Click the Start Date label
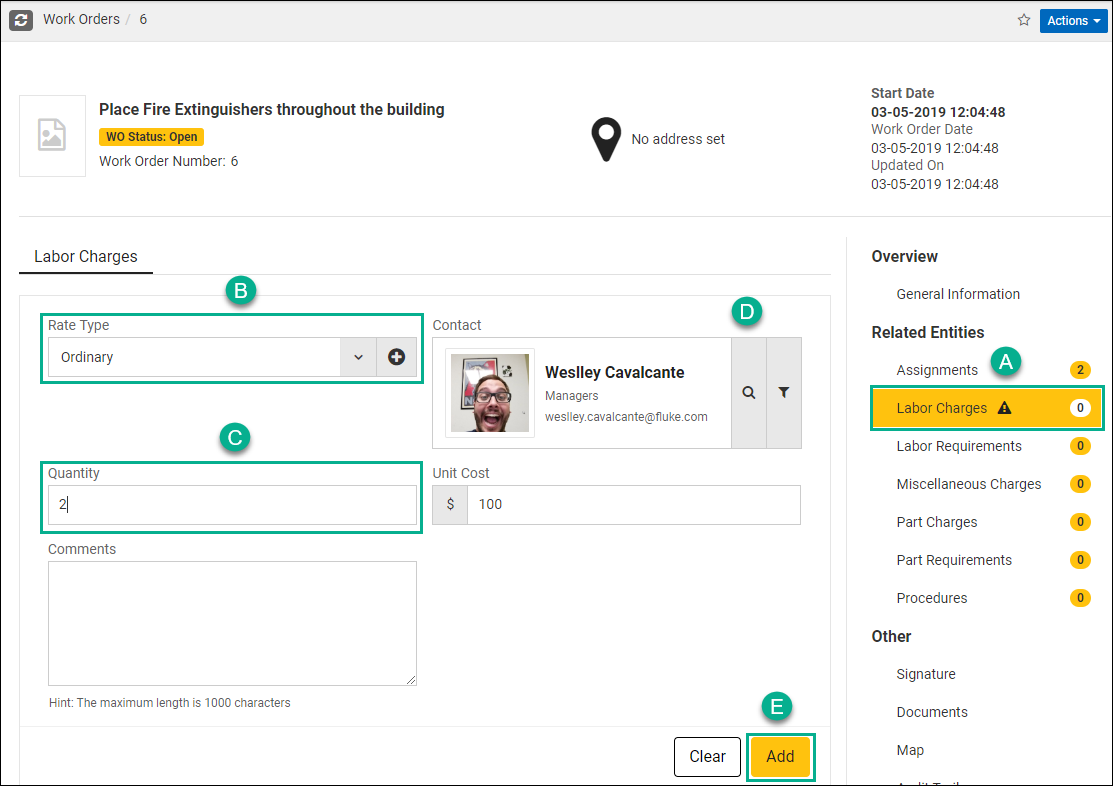The image size is (1113, 786). click(902, 93)
